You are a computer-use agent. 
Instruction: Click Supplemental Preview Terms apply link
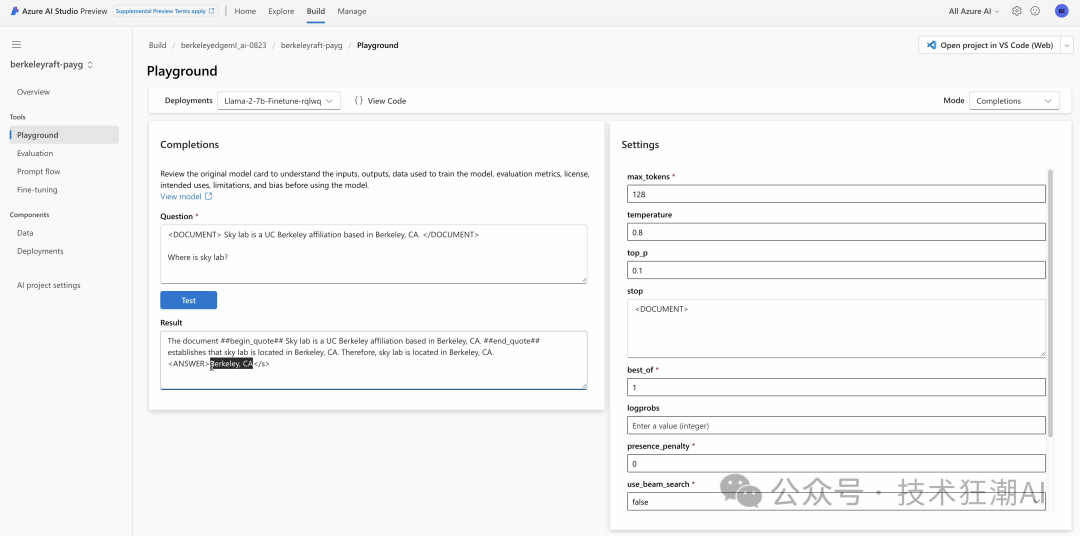[165, 11]
